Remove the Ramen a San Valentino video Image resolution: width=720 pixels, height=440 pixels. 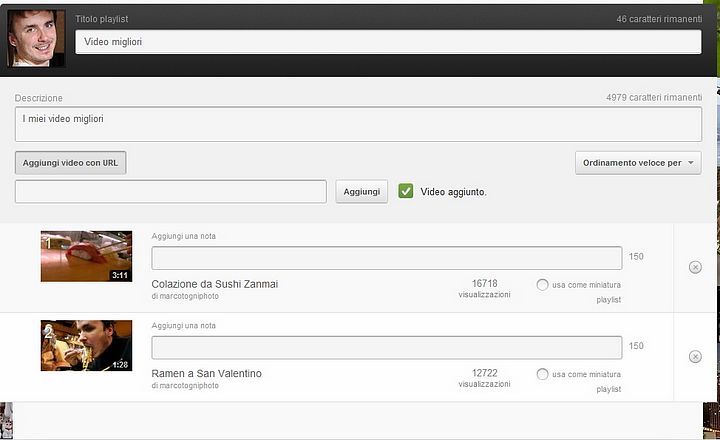click(x=695, y=357)
